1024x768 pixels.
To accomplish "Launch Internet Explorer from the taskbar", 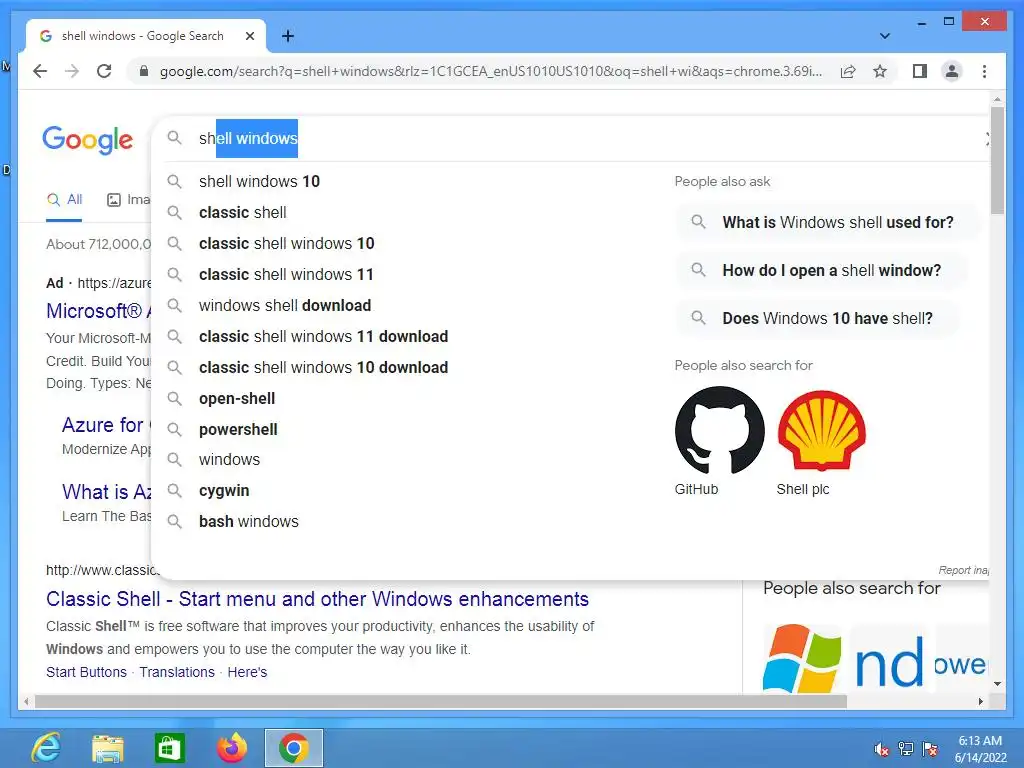I will [46, 748].
